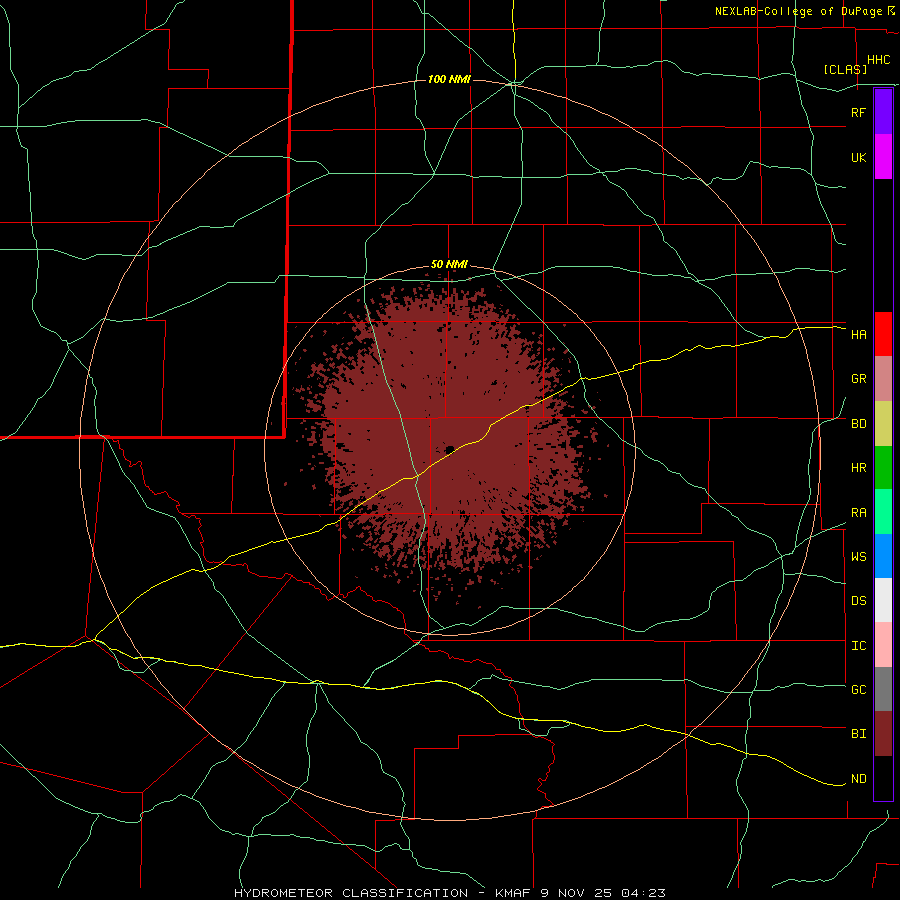Click the GC legend label
This screenshot has height=900, width=900.
tap(858, 690)
